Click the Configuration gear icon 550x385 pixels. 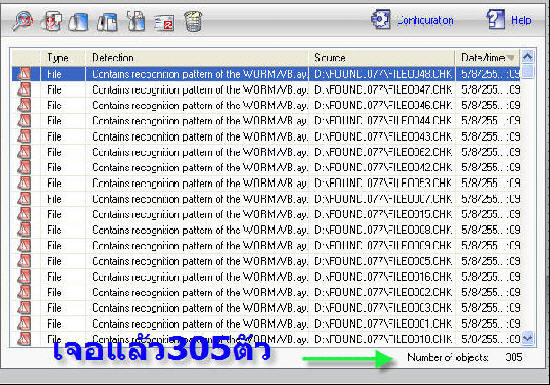tap(381, 19)
